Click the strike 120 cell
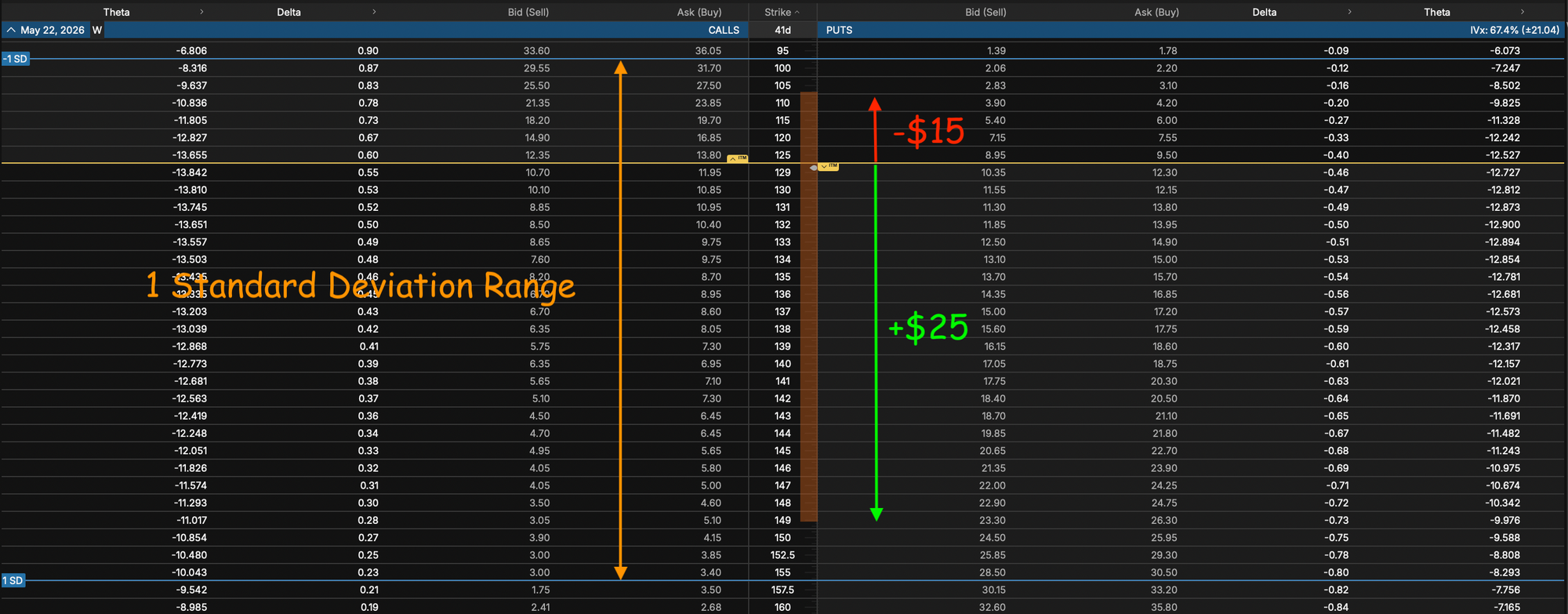This screenshot has height=614, width=1568. point(782,137)
